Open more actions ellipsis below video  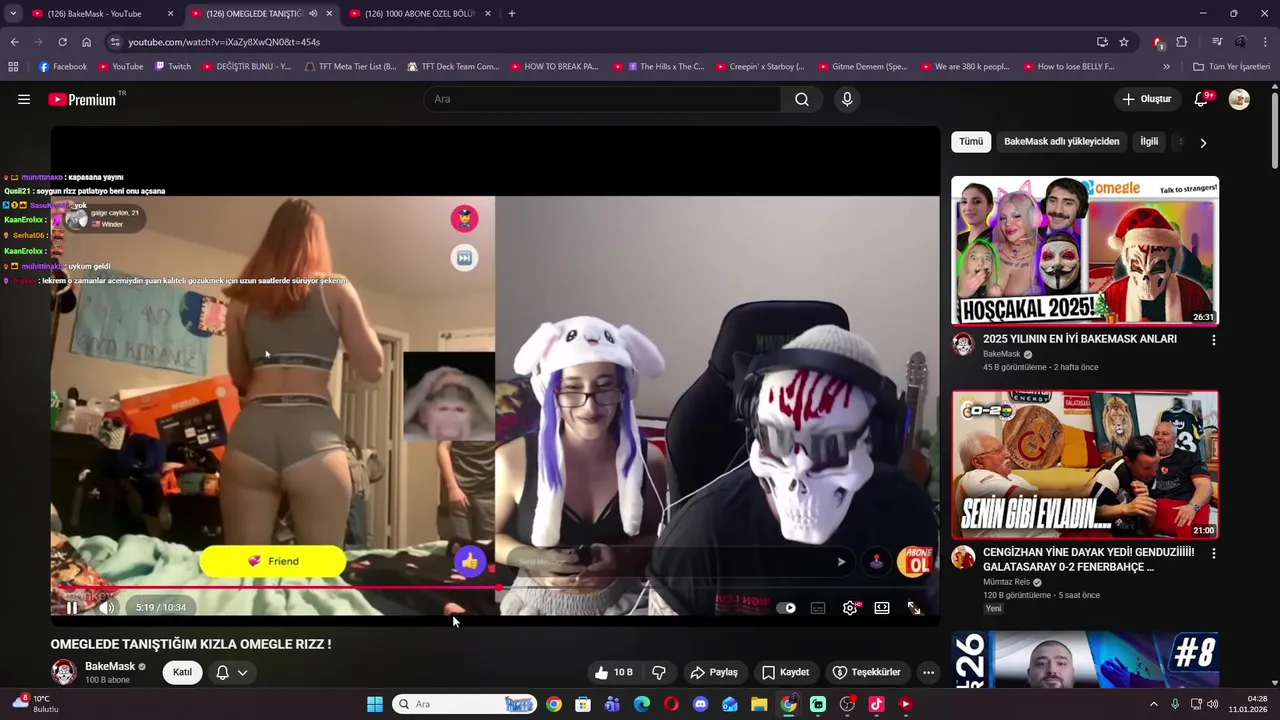(928, 672)
